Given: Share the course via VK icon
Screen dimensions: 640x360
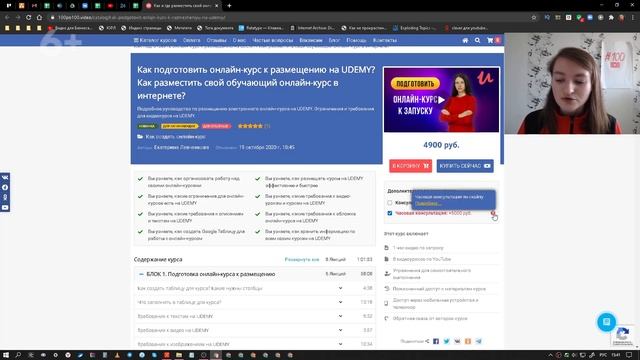Looking at the screenshot, I should point(457,341).
